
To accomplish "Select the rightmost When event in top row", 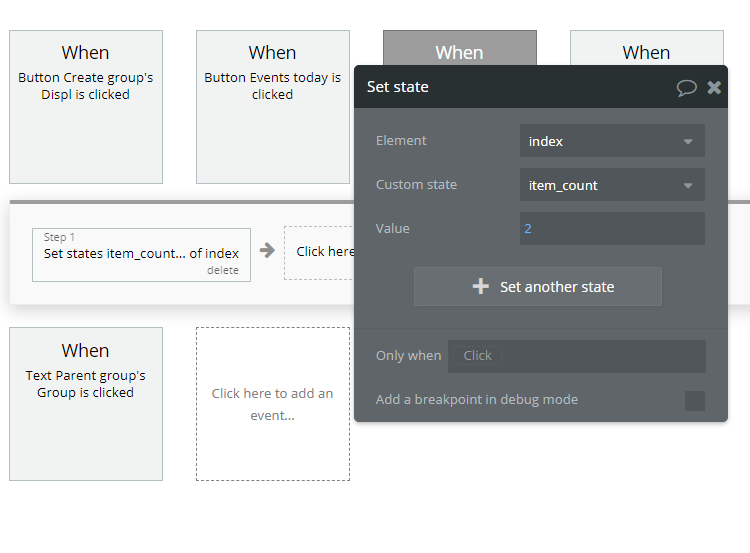I will coord(646,49).
